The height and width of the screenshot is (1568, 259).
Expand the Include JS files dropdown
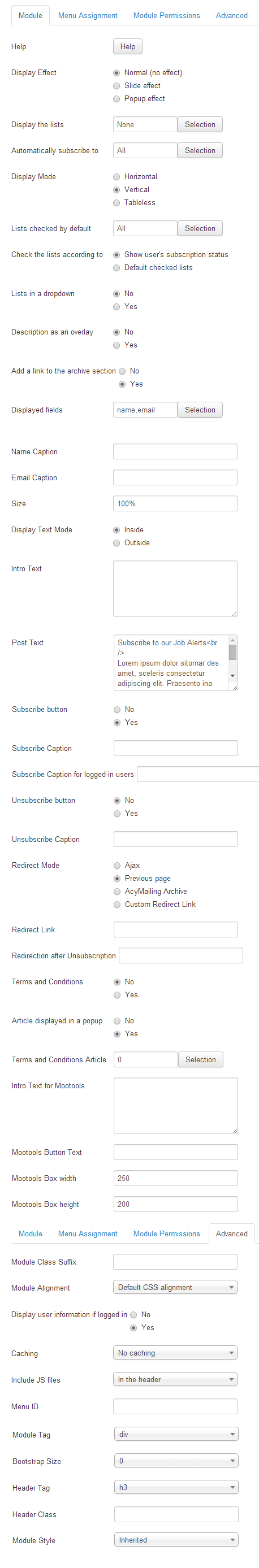[x=175, y=1379]
